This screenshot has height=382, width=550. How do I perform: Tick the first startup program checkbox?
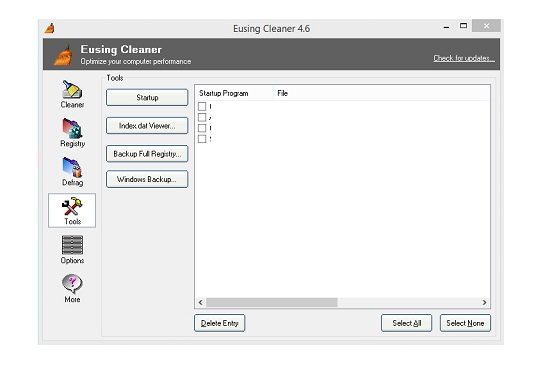click(x=202, y=106)
